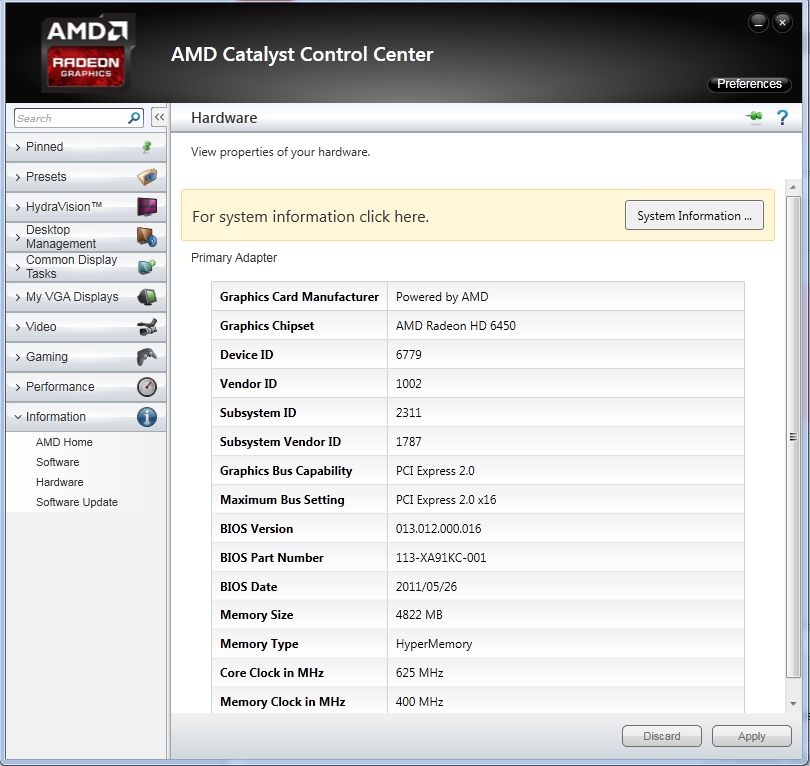This screenshot has width=810, height=766.
Task: Click the Subsystem Vendor ID value '1787'
Action: coord(408,441)
